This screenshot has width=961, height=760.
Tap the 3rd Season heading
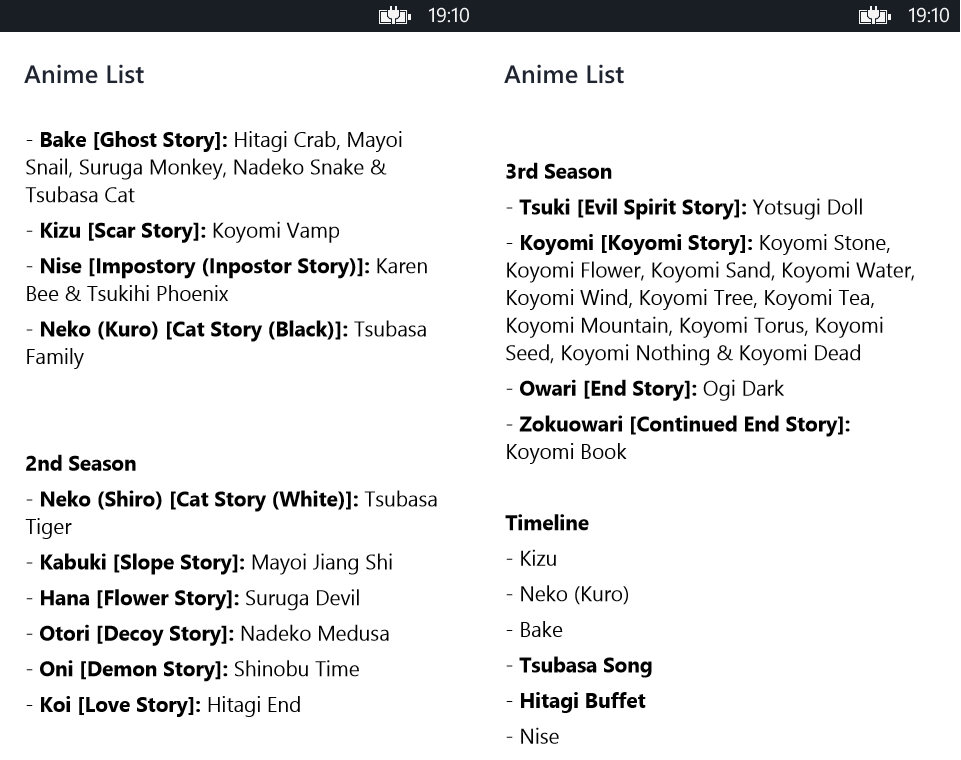pyautogui.click(x=559, y=172)
